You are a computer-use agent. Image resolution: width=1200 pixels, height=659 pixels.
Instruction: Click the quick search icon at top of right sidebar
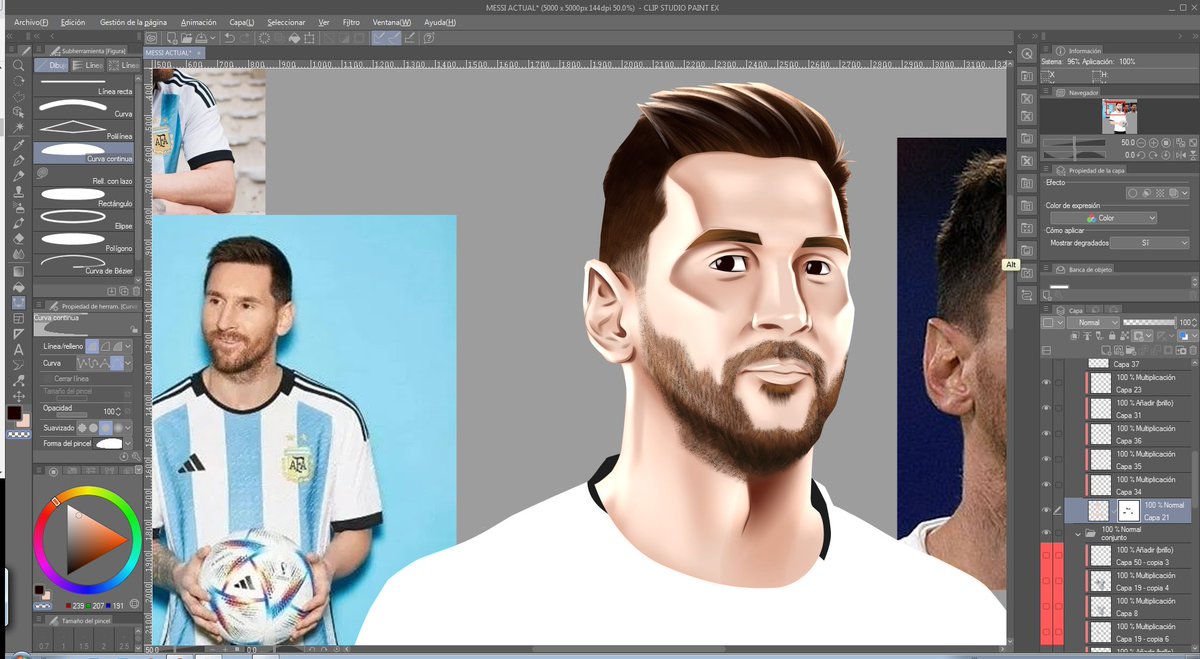point(1026,53)
